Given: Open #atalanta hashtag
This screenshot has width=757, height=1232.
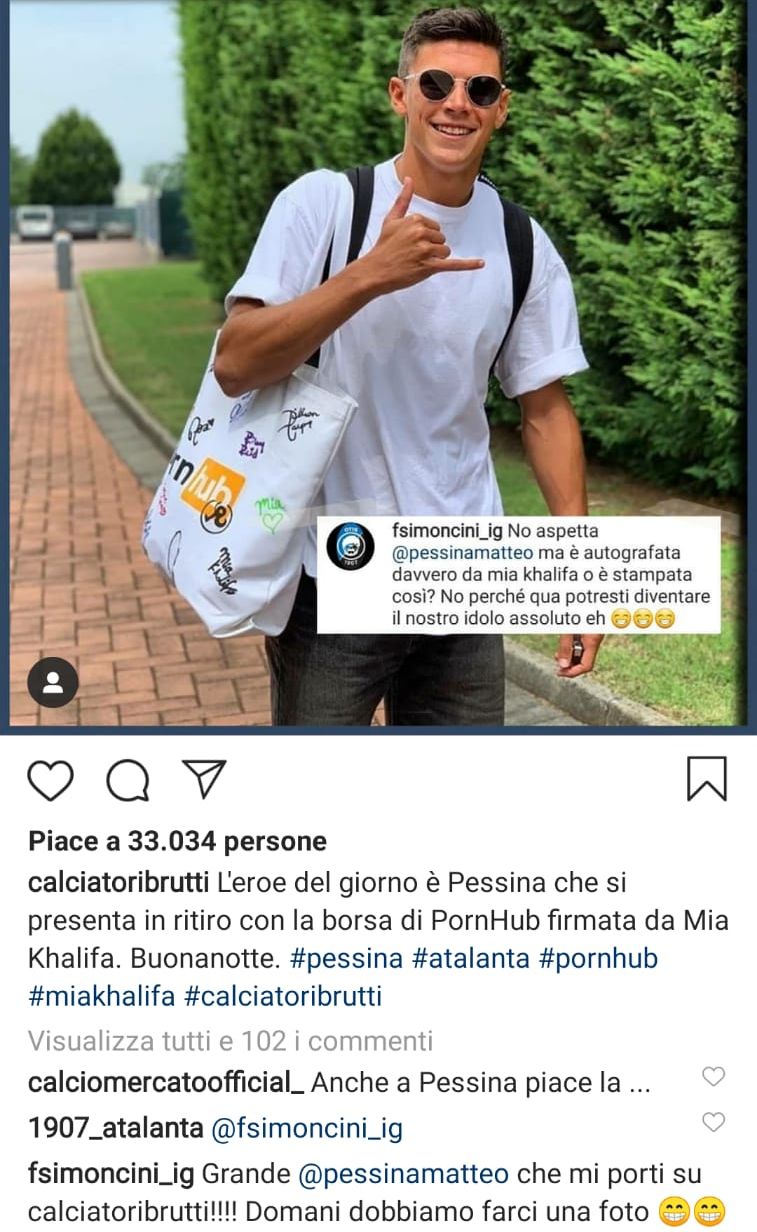Looking at the screenshot, I should pos(470,959).
